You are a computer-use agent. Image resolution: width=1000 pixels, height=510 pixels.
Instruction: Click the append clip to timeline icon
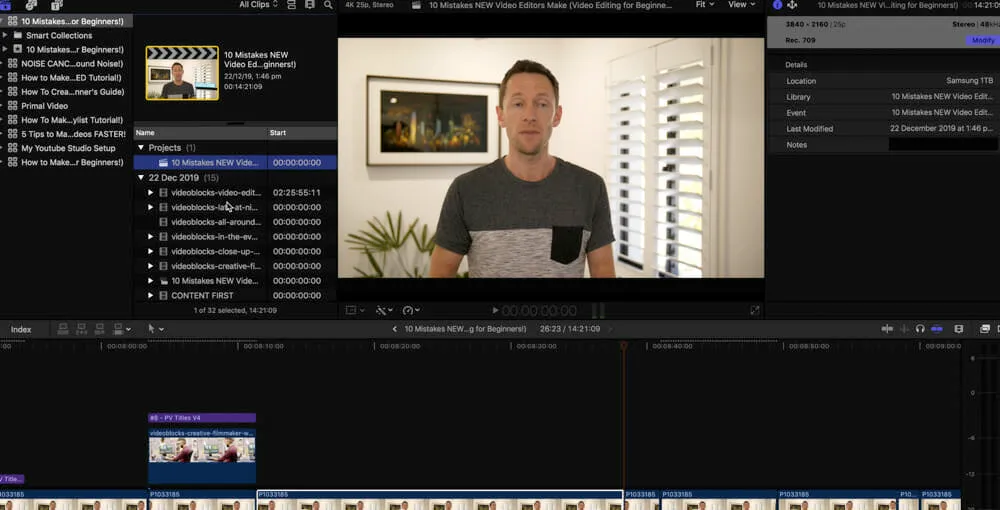click(x=101, y=329)
